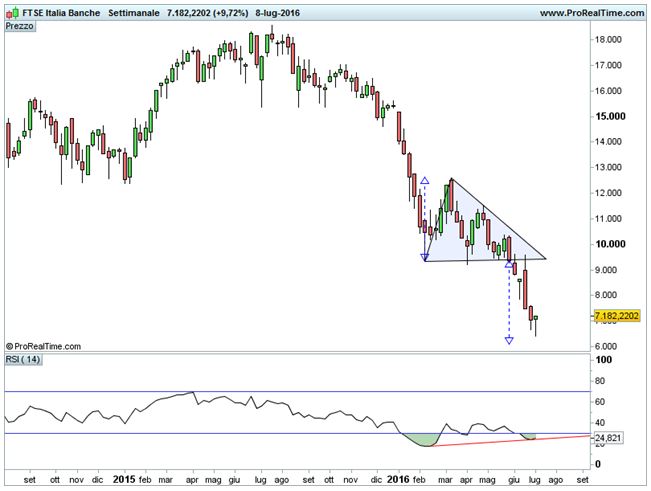Viewport: 651px width, 491px height.
Task: Click the 13.000 price axis label
Action: click(x=608, y=167)
